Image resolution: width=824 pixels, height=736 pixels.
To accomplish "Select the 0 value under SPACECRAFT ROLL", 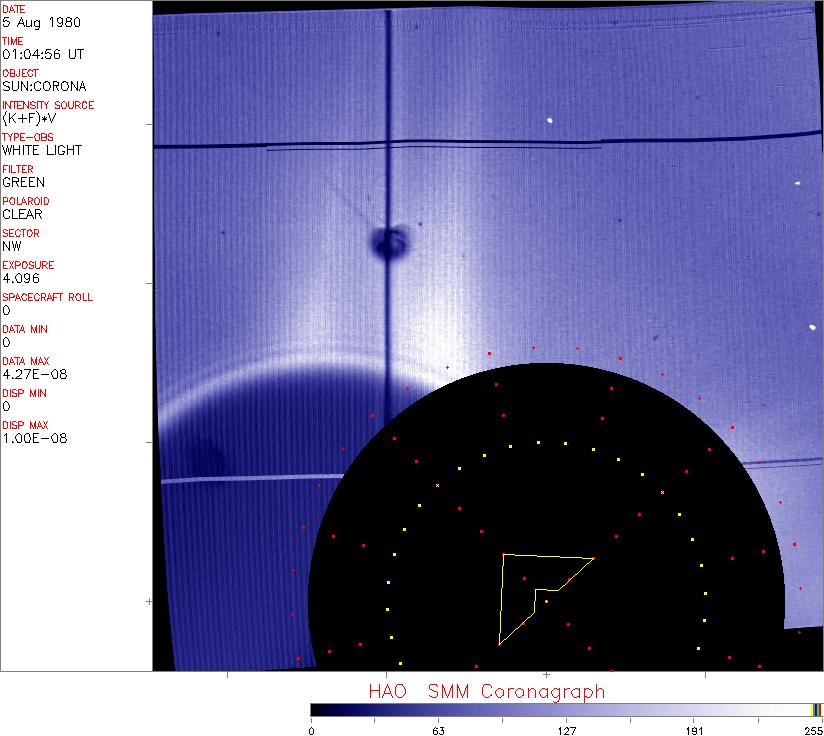I will (x=6, y=310).
